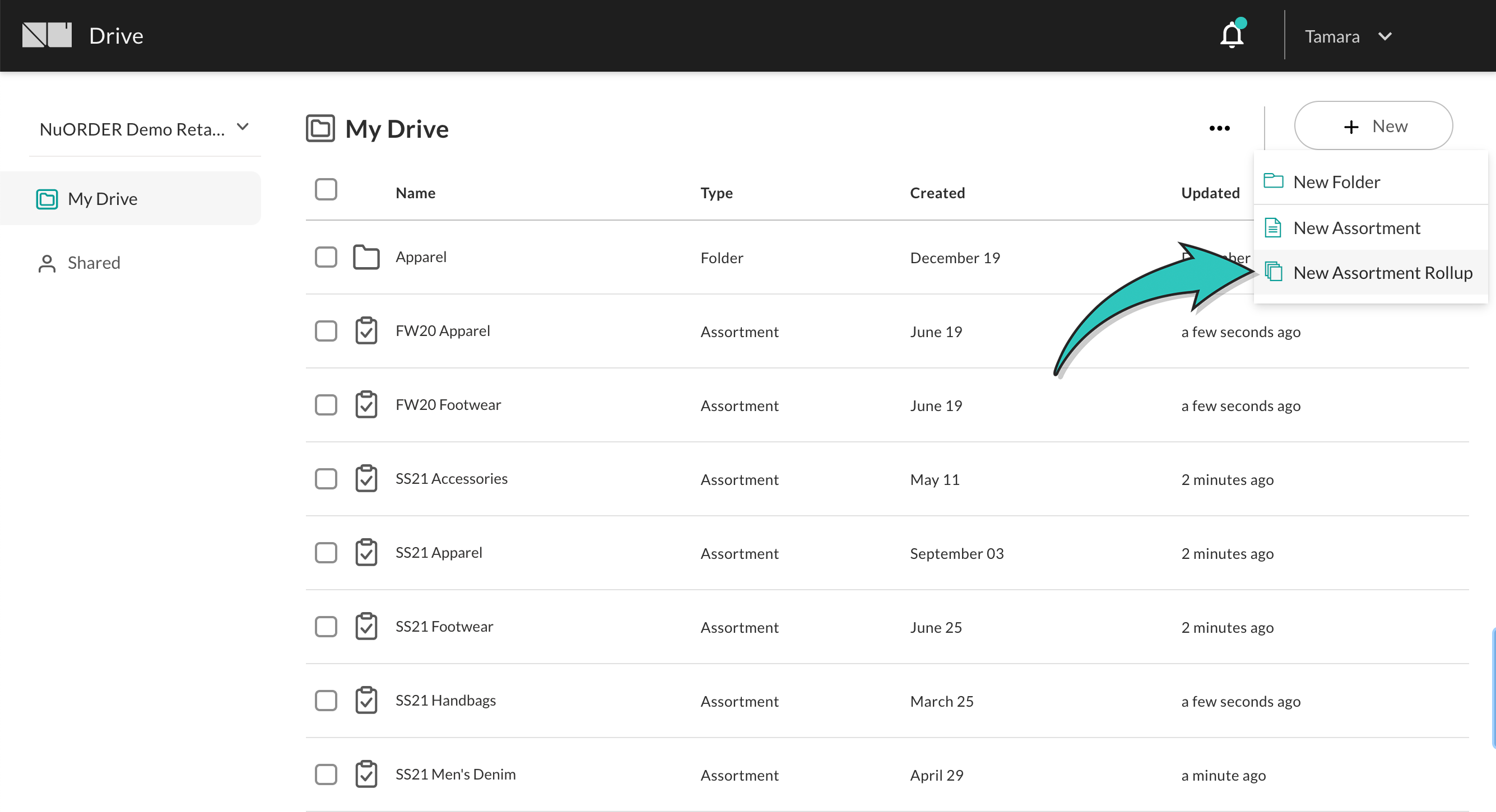Choose New Assortment Rollup option
Viewport: 1496px width, 812px height.
click(1370, 272)
